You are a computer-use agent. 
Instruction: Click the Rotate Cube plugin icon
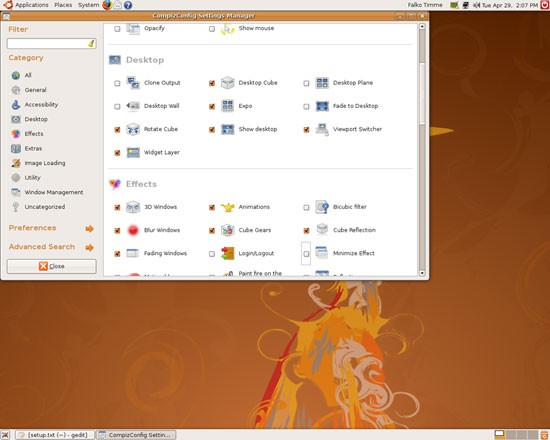tap(133, 129)
